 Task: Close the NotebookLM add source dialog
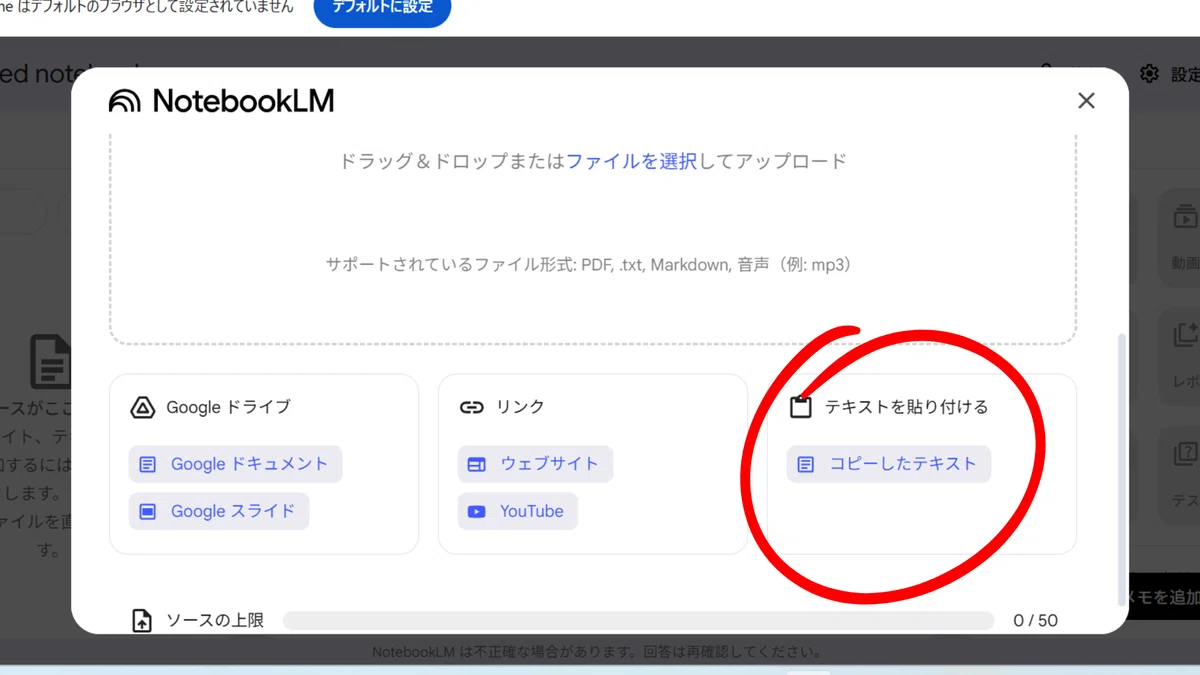pyautogui.click(x=1086, y=101)
